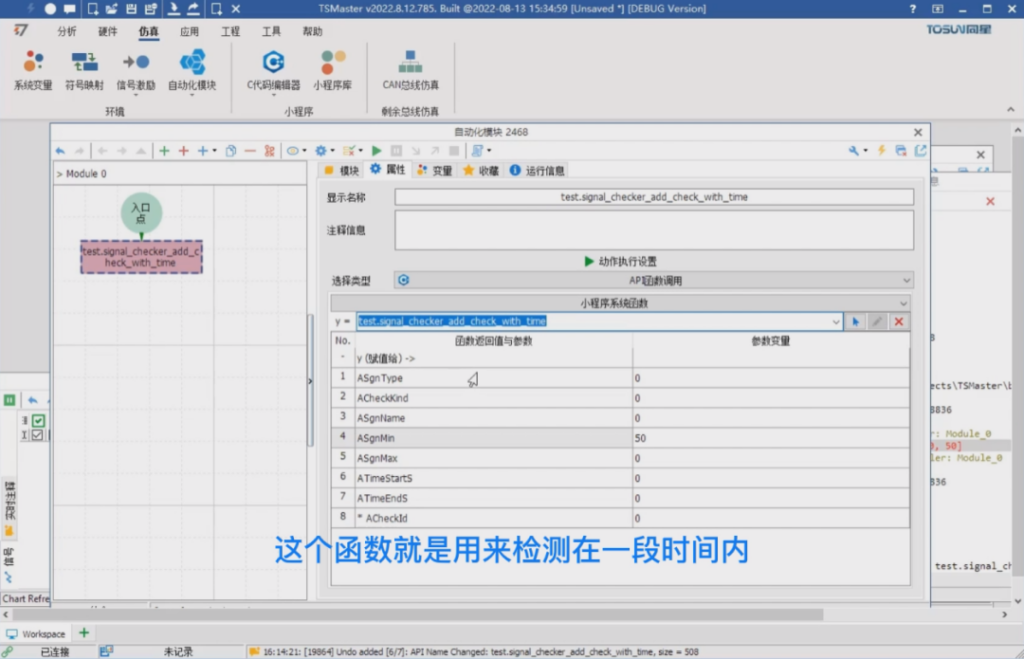Open the 自动化模块 automation module tool
The width and height of the screenshot is (1024, 659).
[x=192, y=71]
